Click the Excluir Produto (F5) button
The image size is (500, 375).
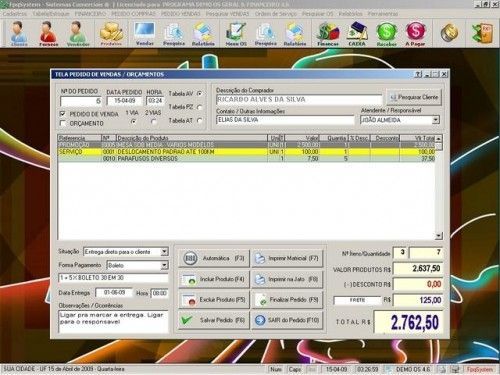[x=214, y=300]
